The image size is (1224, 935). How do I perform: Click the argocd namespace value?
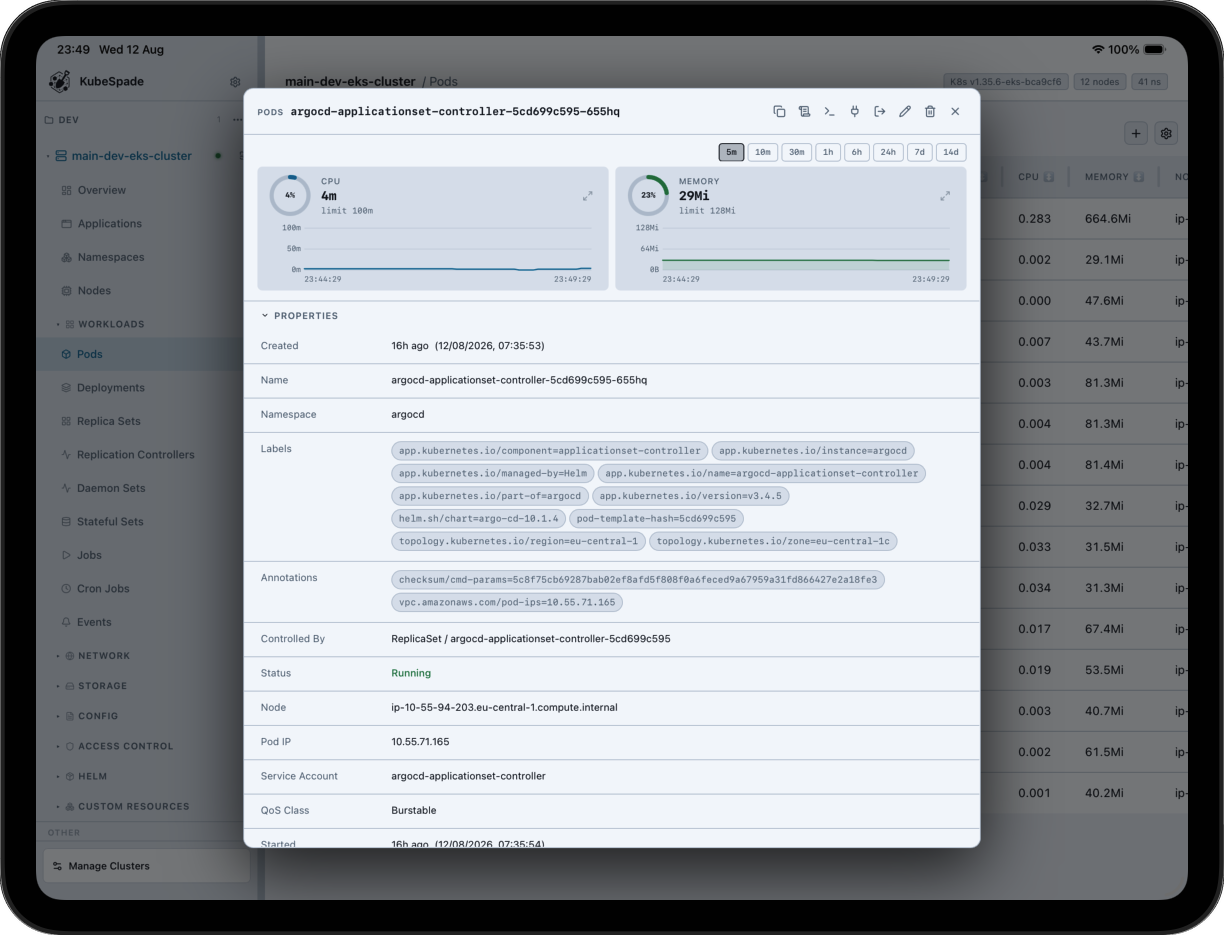(407, 414)
